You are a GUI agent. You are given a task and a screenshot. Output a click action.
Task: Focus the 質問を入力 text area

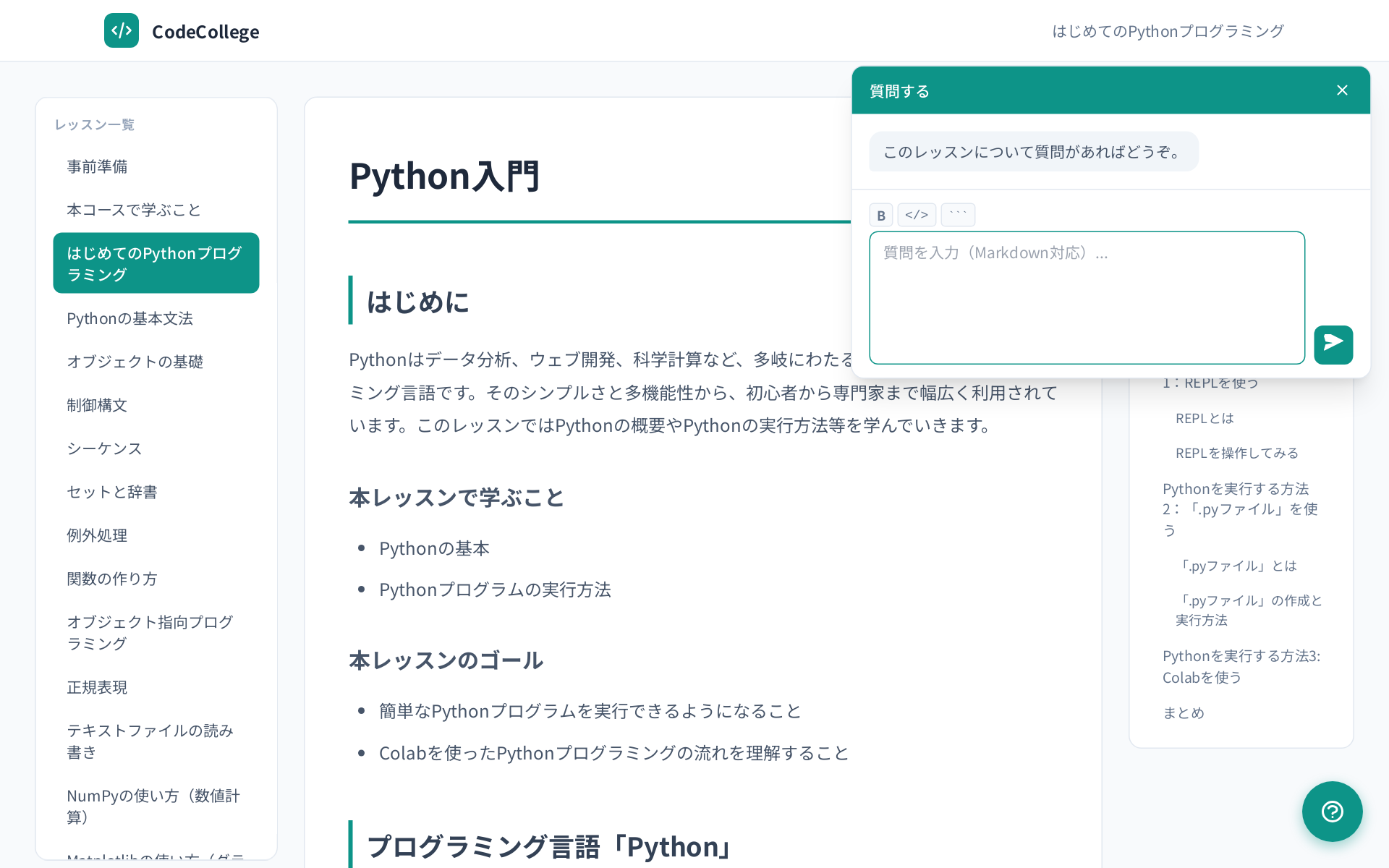point(1087,297)
